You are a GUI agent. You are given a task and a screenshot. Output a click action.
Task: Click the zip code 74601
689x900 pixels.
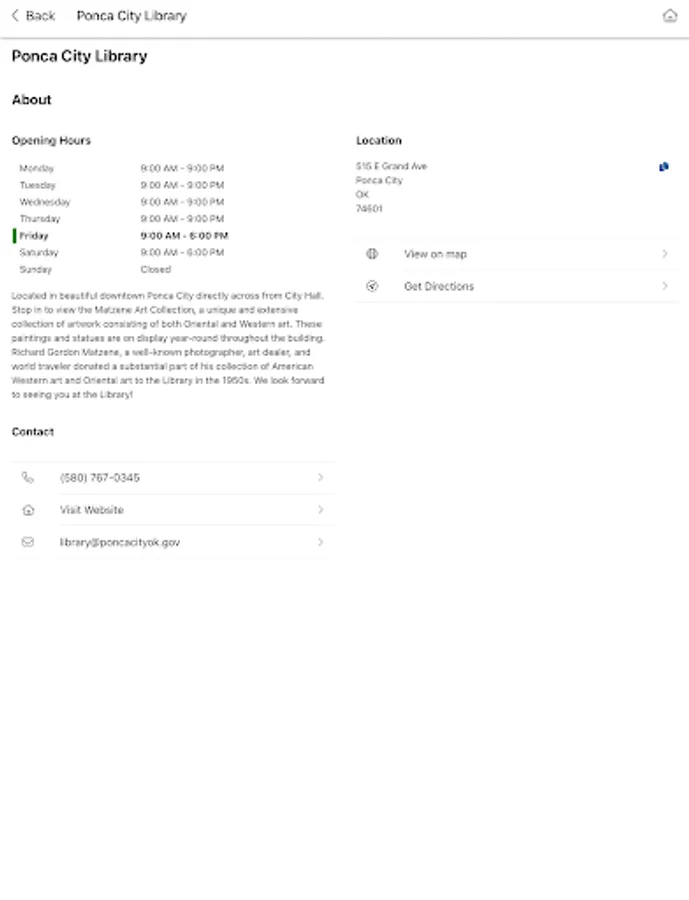coord(369,208)
